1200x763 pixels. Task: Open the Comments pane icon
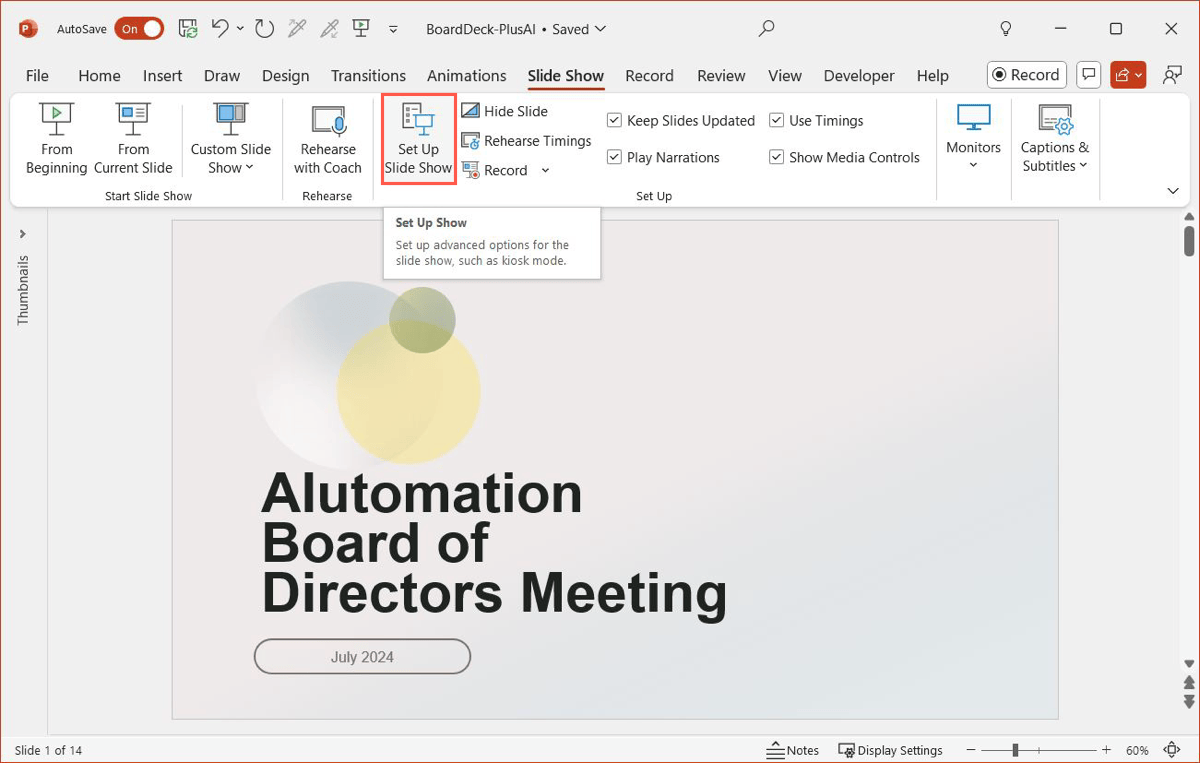tap(1089, 75)
